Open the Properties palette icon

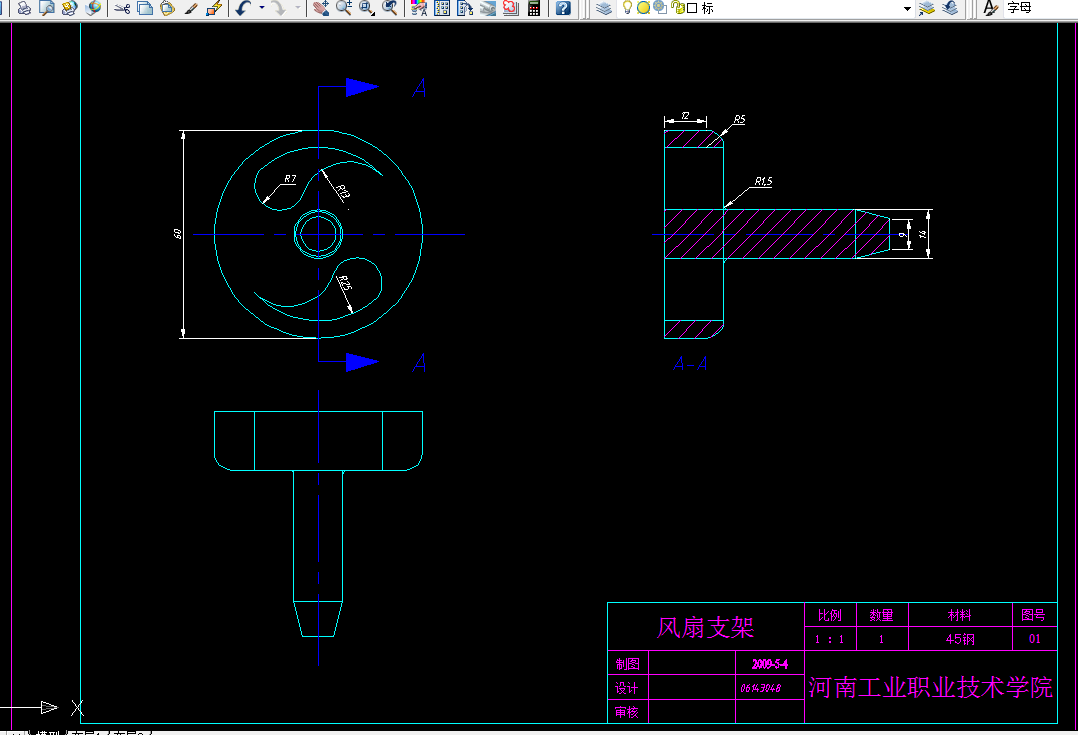pyautogui.click(x=419, y=8)
